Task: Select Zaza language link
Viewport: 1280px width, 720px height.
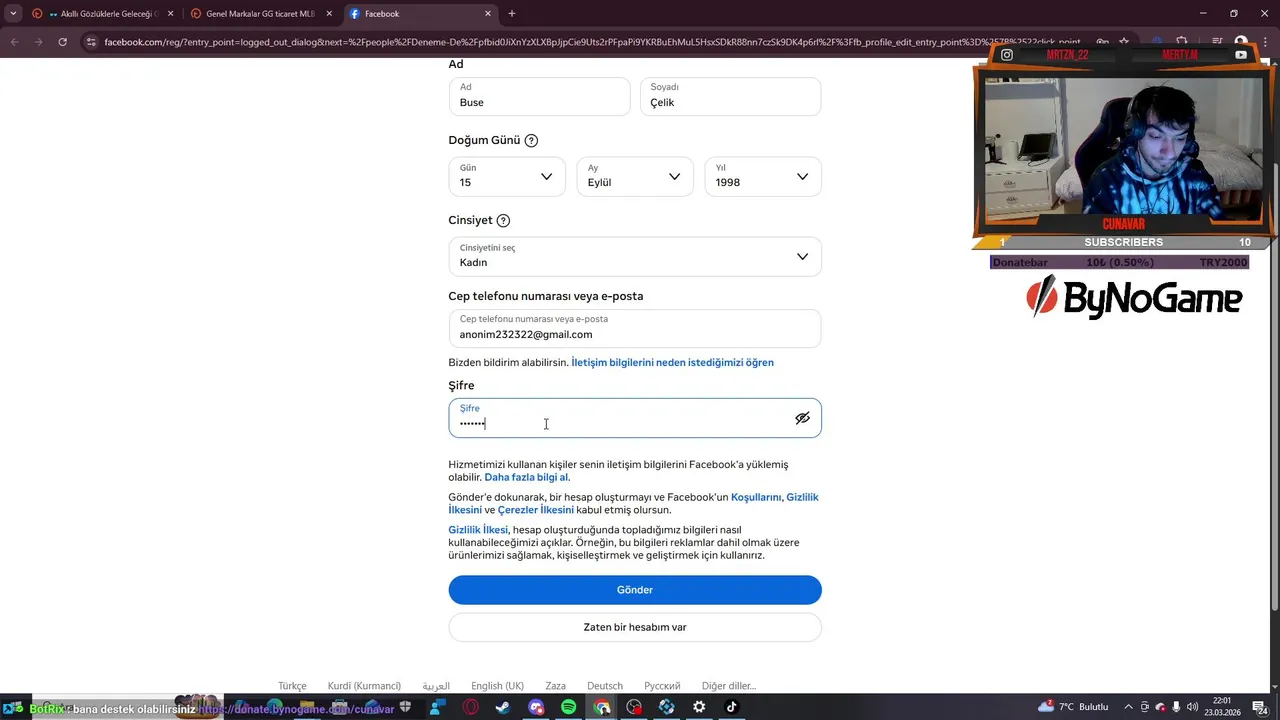Action: coord(556,686)
